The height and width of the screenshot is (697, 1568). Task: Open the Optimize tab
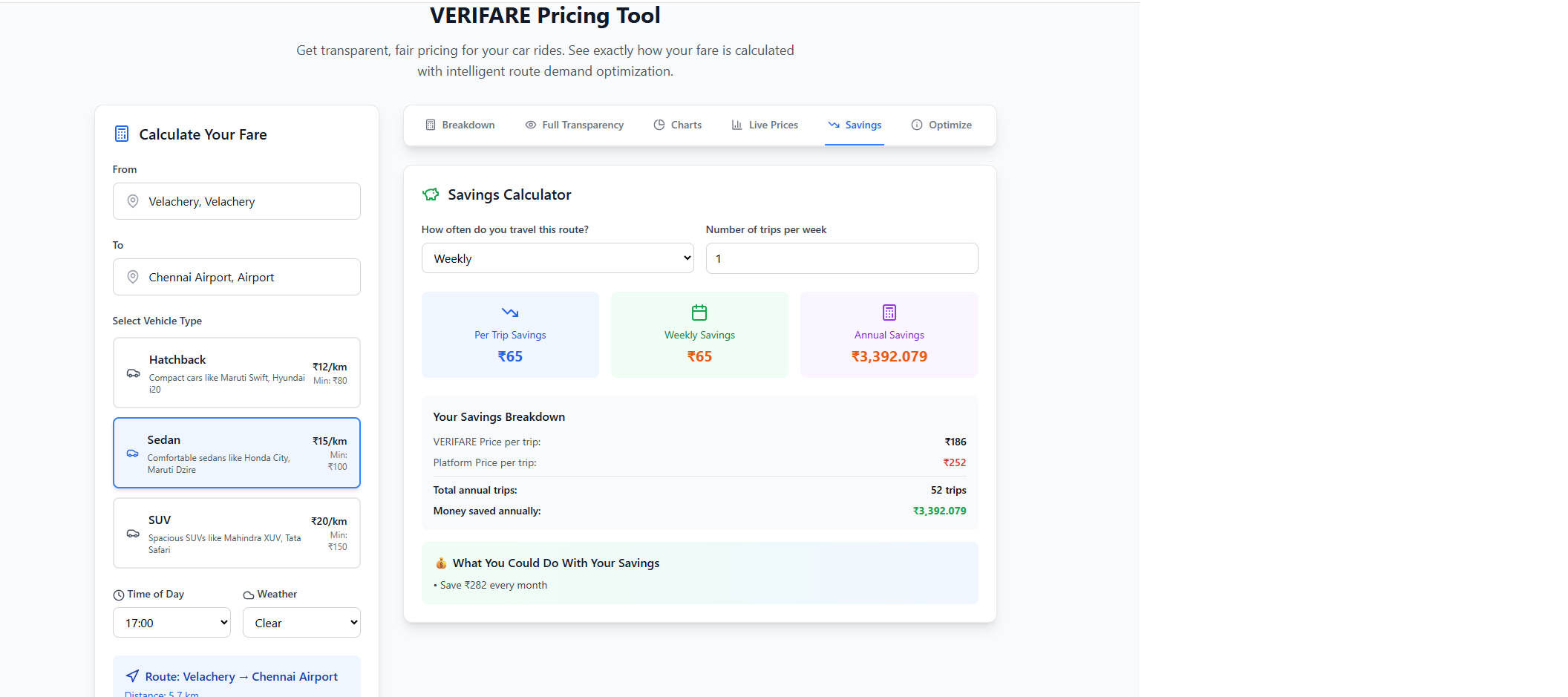941,125
